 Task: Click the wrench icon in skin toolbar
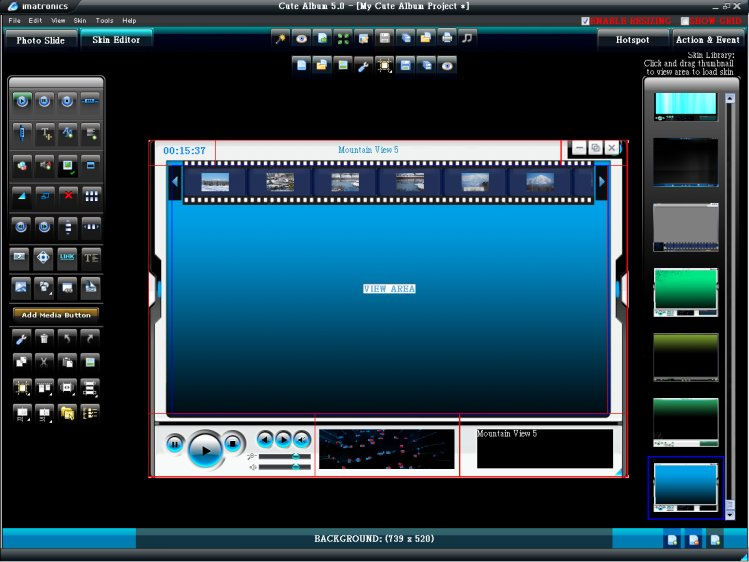tap(363, 65)
